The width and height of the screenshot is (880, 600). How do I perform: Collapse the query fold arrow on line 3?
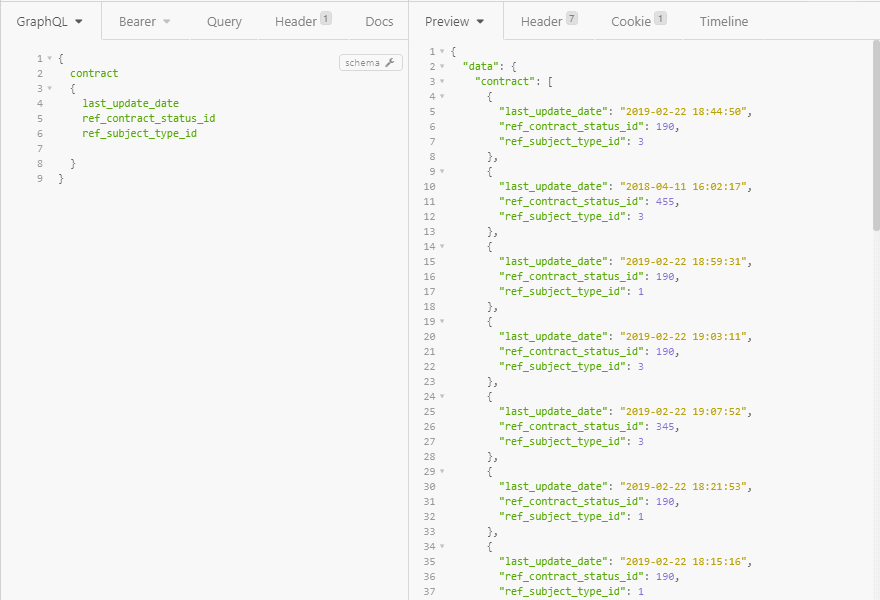(49, 89)
